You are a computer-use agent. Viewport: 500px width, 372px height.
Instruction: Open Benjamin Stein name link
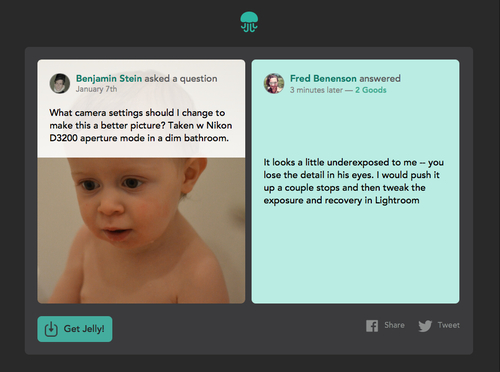pyautogui.click(x=109, y=78)
